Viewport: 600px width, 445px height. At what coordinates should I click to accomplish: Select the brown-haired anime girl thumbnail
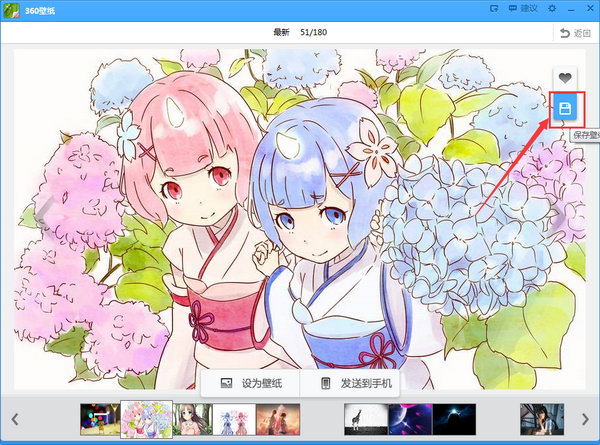tap(192, 419)
